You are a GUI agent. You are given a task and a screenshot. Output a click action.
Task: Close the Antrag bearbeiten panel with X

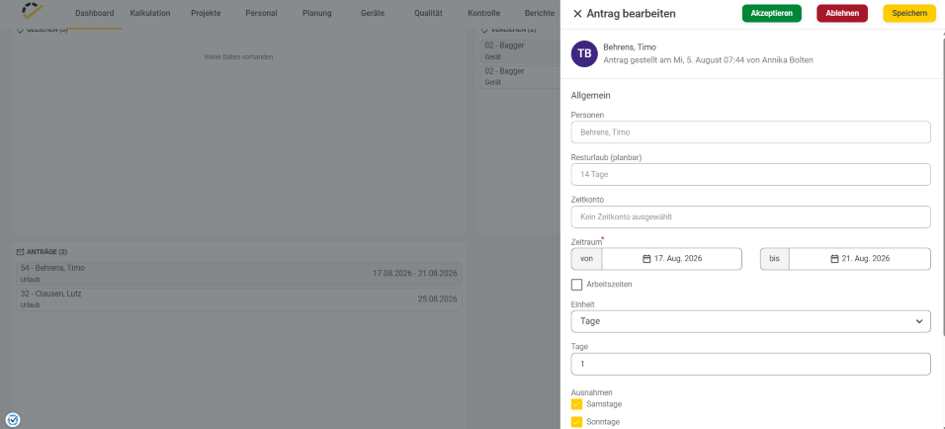coord(577,13)
